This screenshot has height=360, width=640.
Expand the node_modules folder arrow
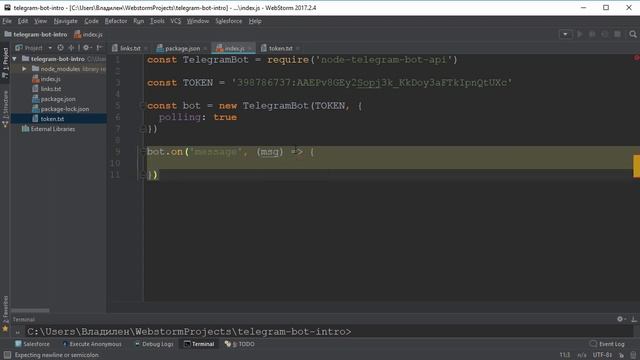[x=24, y=69]
